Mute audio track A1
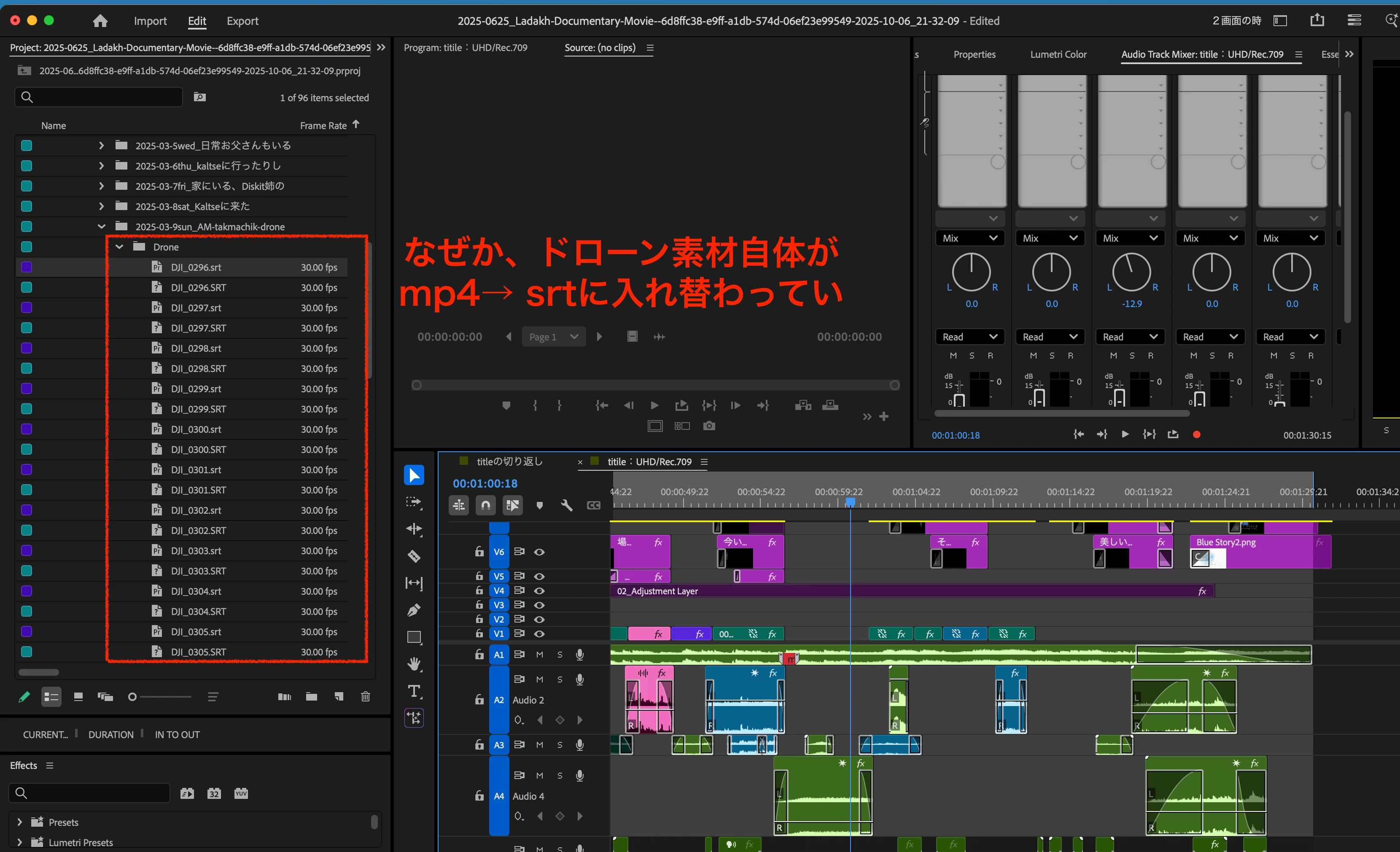The height and width of the screenshot is (852, 1400). tap(539, 654)
